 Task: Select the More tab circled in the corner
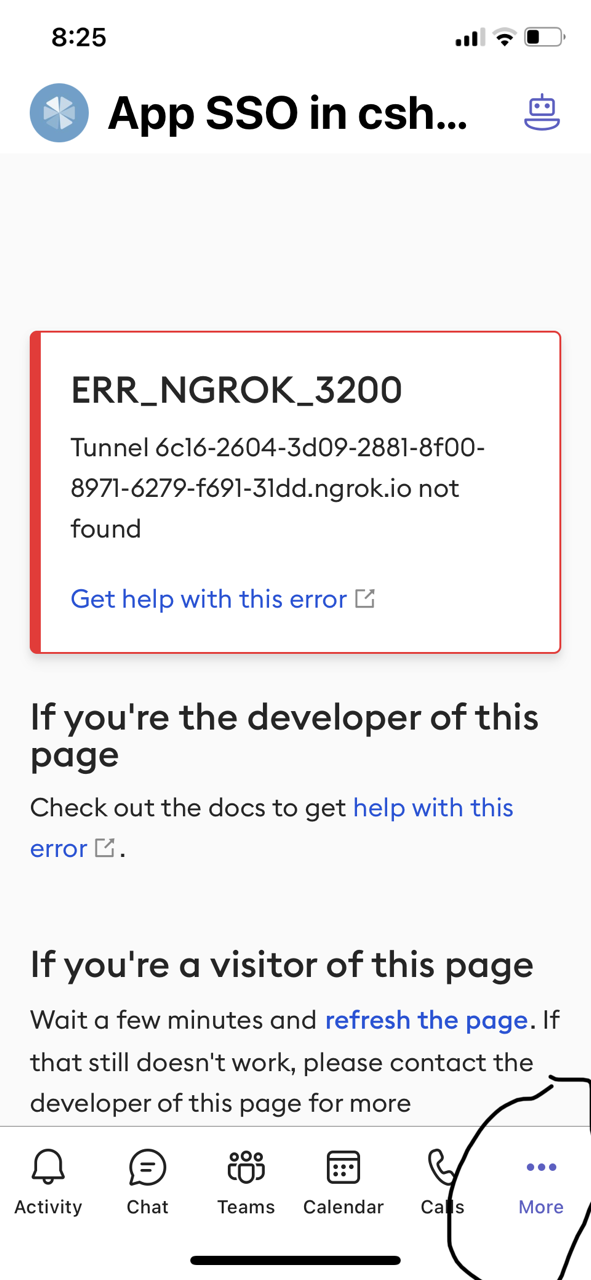click(540, 1185)
